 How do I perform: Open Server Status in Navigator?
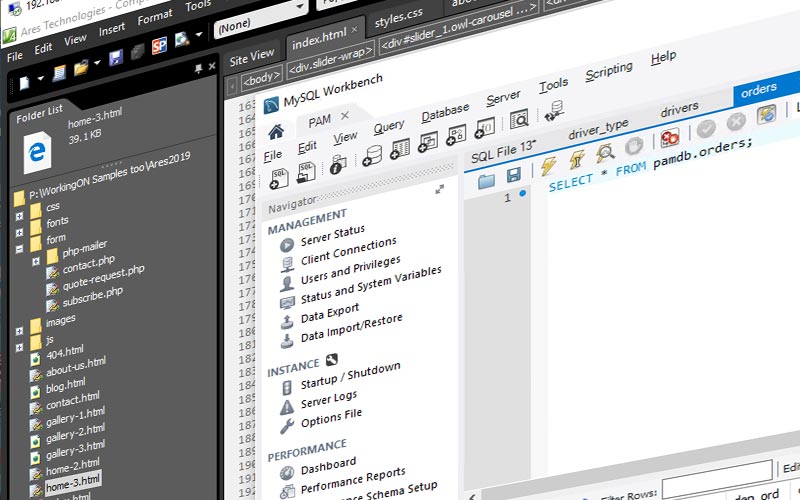(333, 235)
